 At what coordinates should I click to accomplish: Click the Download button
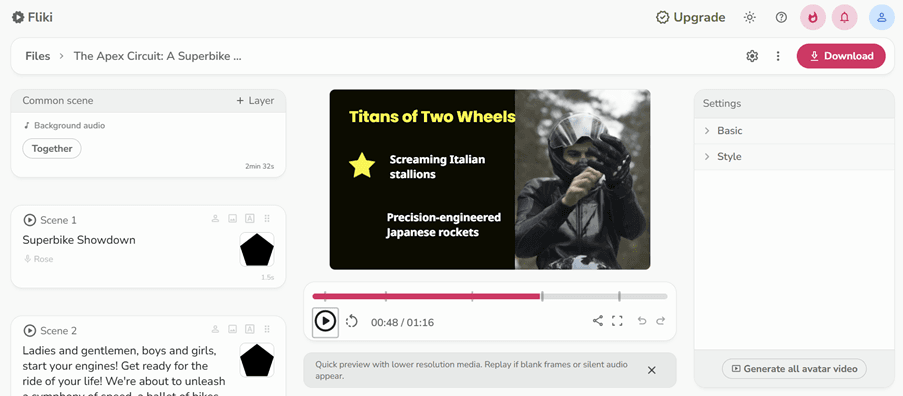coord(841,56)
